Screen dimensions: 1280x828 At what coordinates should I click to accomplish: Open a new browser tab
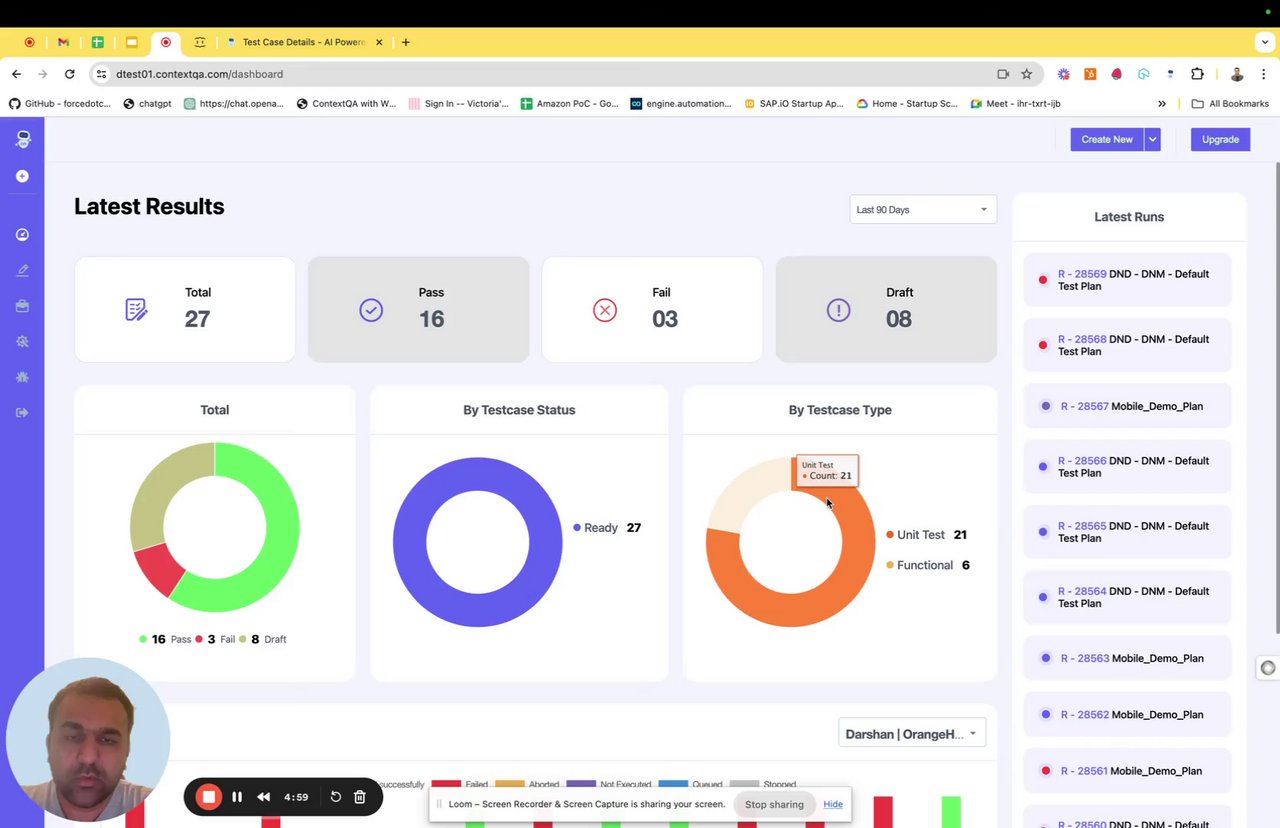click(x=406, y=42)
